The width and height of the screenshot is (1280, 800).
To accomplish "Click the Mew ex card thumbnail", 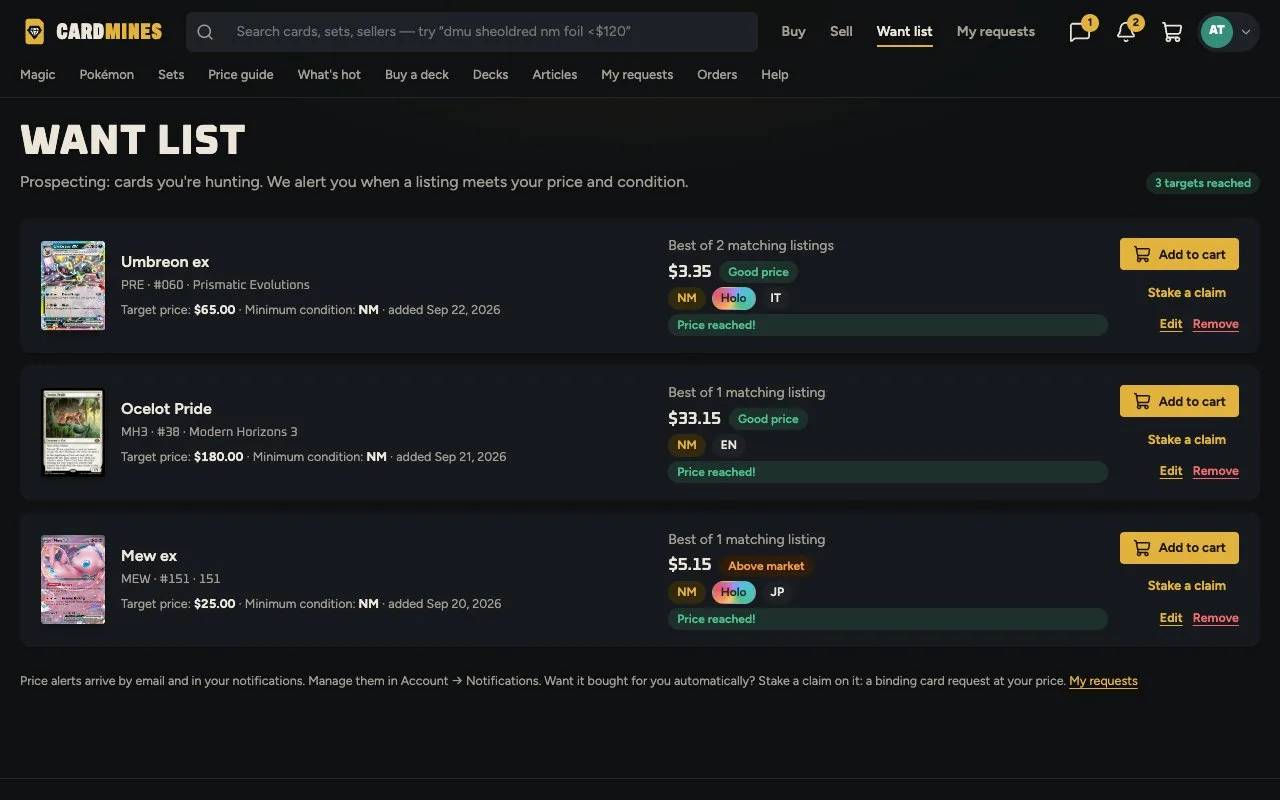I will (x=73, y=579).
